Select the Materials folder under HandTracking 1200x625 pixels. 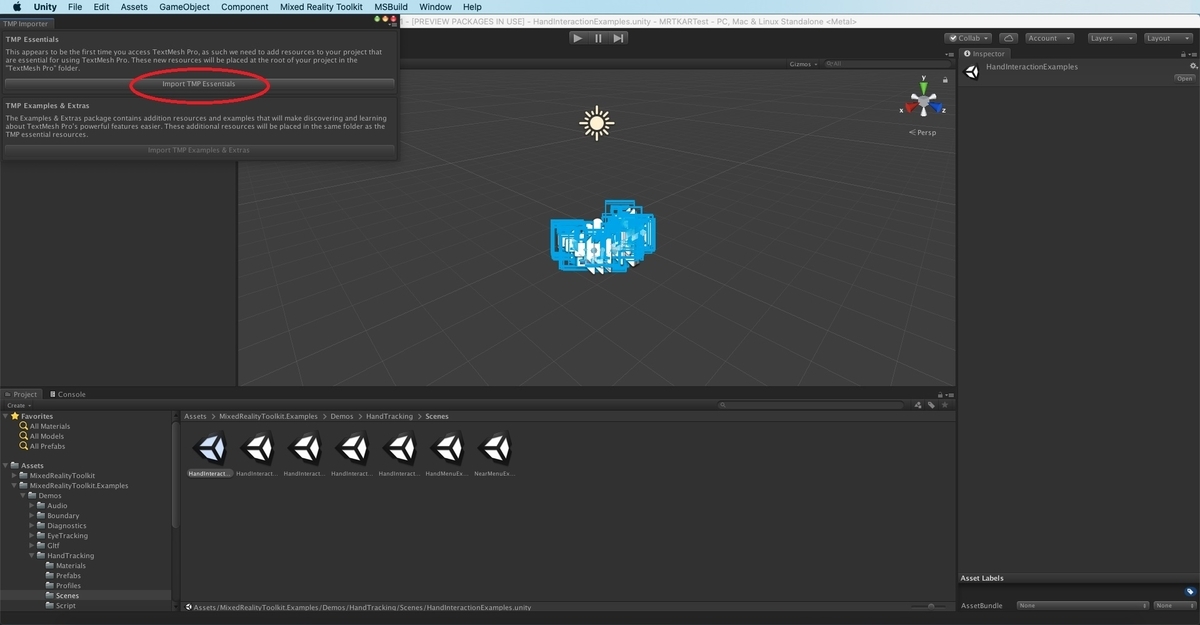coord(70,565)
